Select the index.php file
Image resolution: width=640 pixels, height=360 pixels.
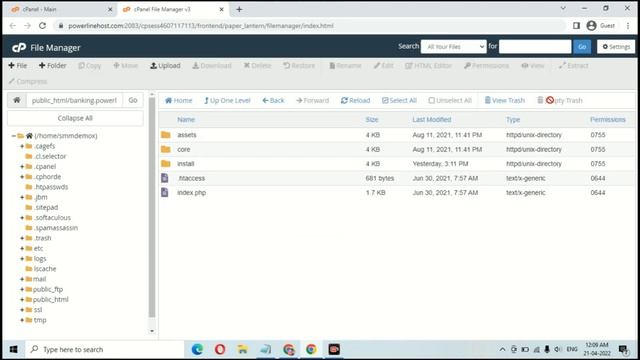click(x=191, y=193)
